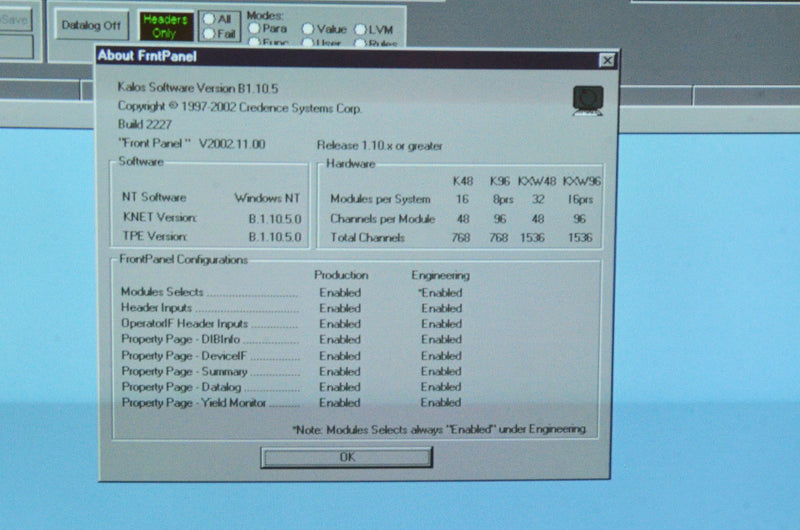Click the KXW48 column header

coord(537,181)
